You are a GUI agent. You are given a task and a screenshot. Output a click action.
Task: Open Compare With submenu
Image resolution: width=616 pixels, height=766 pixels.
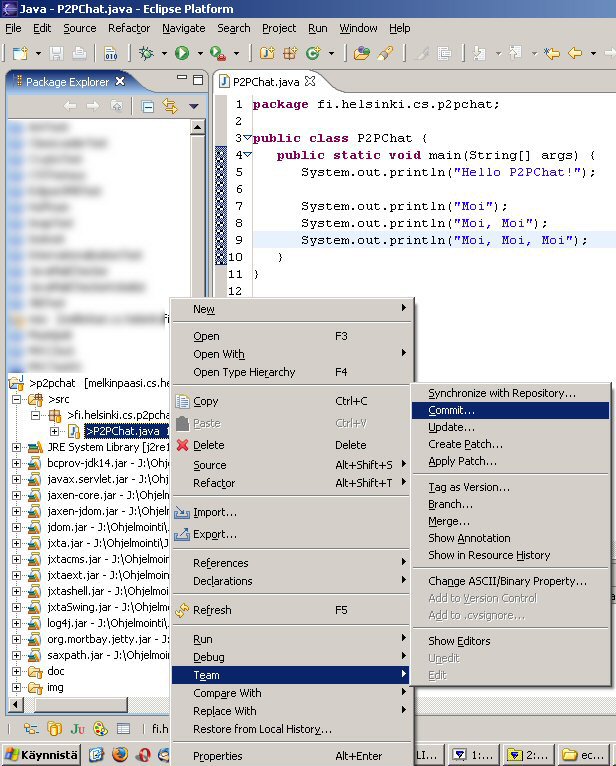291,693
